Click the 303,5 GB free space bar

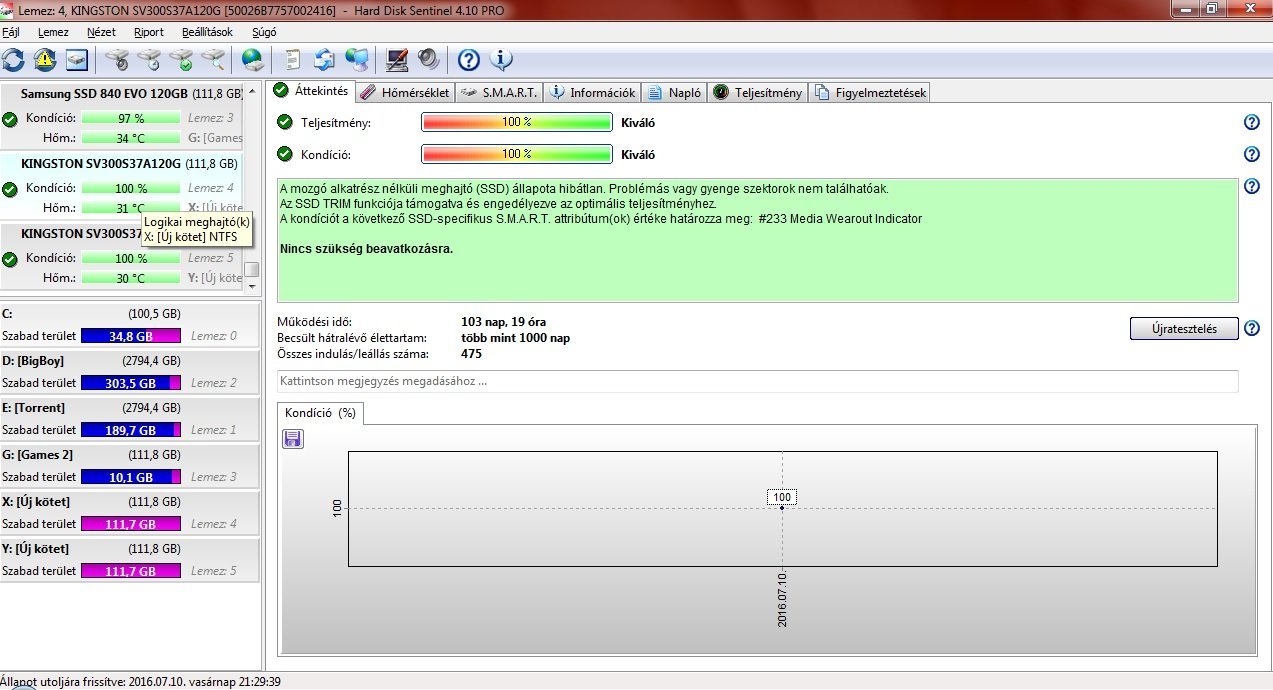pyautogui.click(x=131, y=383)
